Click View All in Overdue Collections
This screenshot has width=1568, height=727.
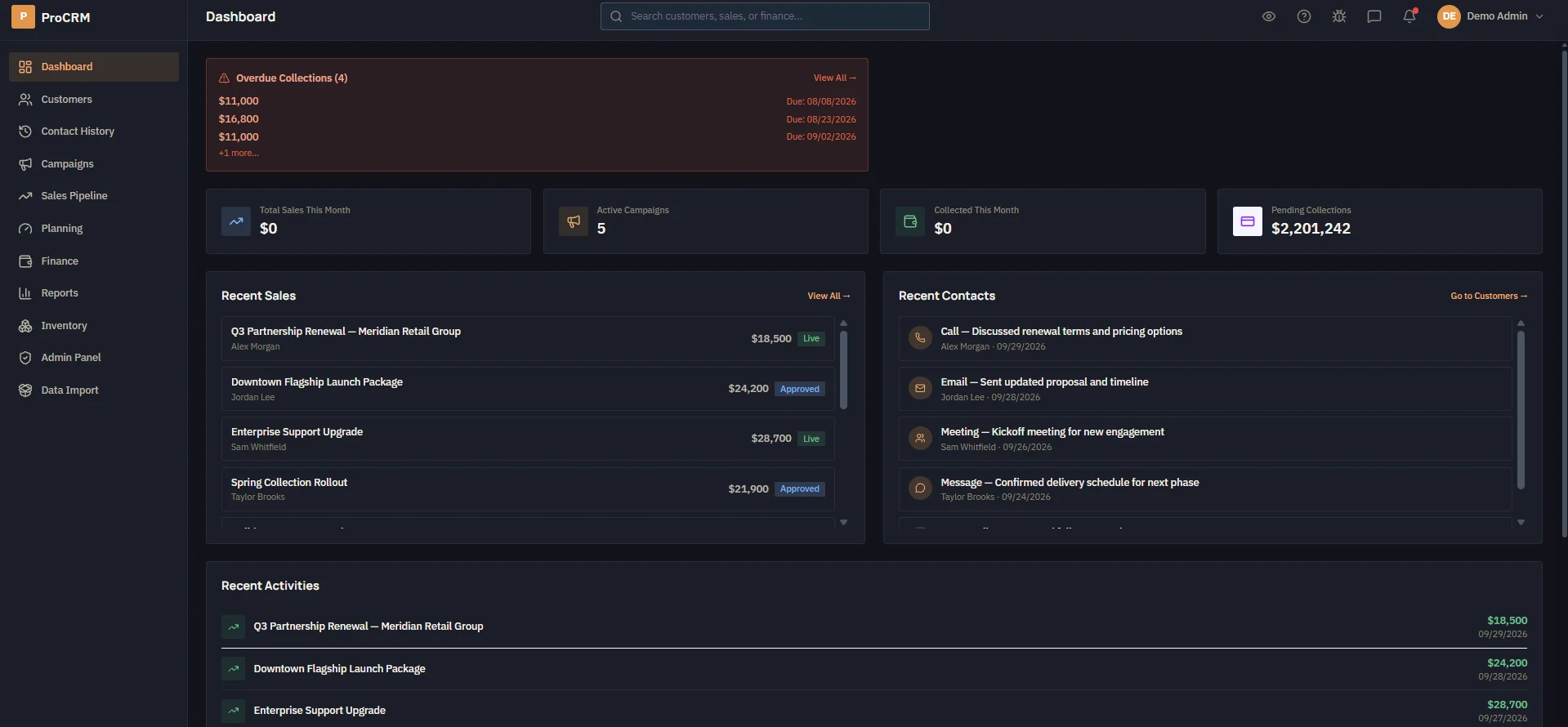[834, 78]
